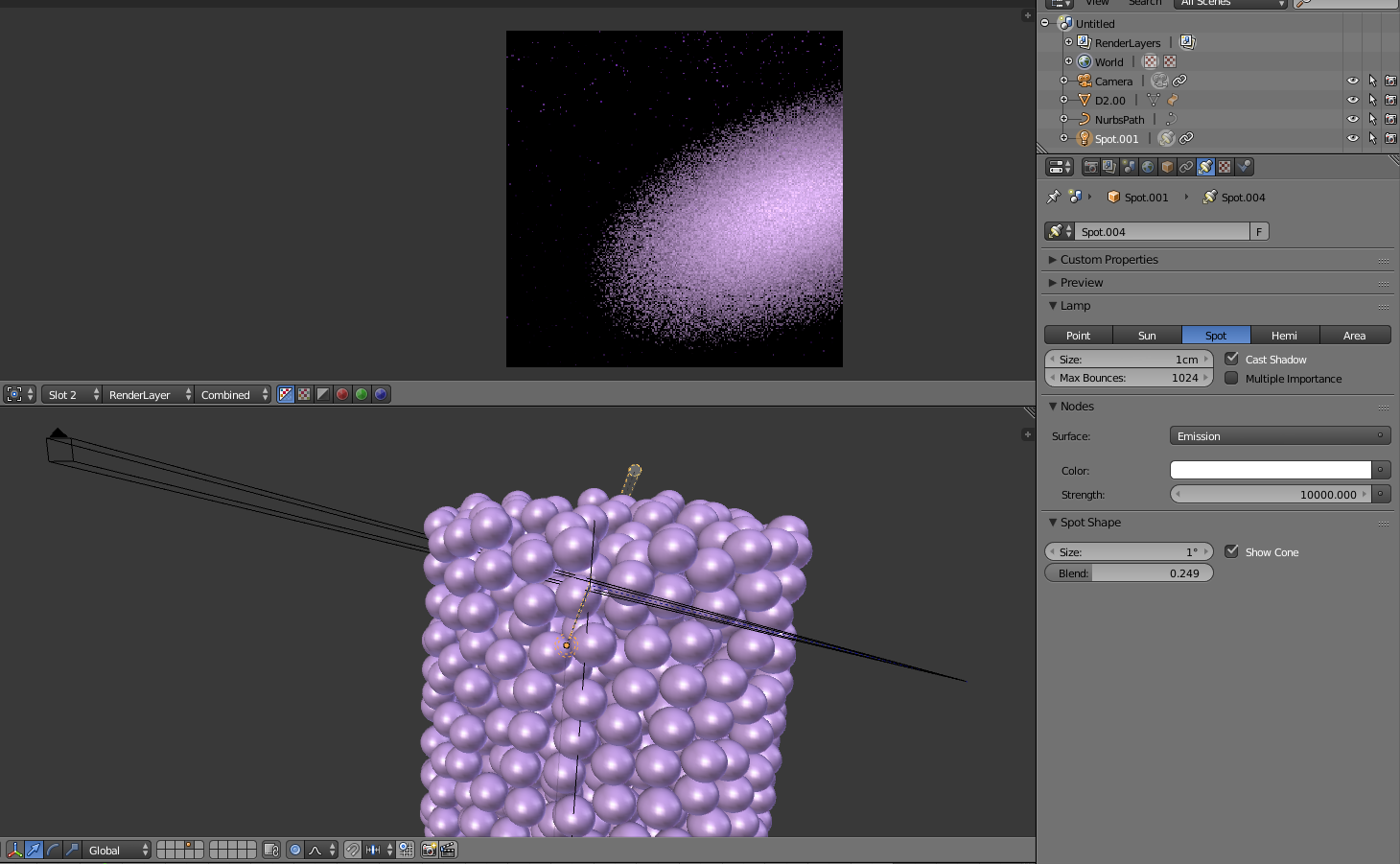Screen dimensions: 1400x864
Task: Click the OpenGL render image camera icon
Action: (429, 850)
